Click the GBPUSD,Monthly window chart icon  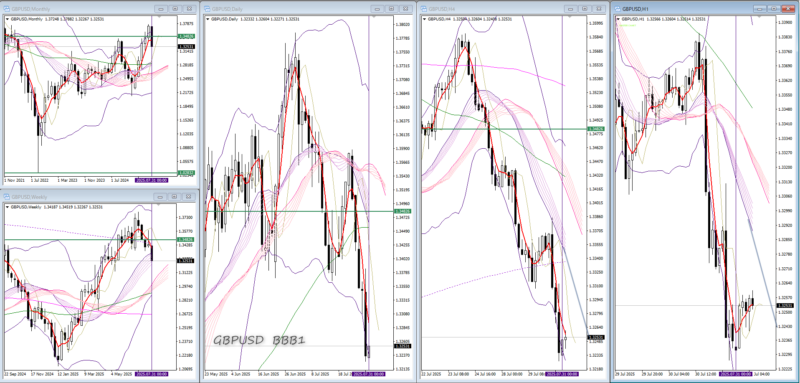7,9
